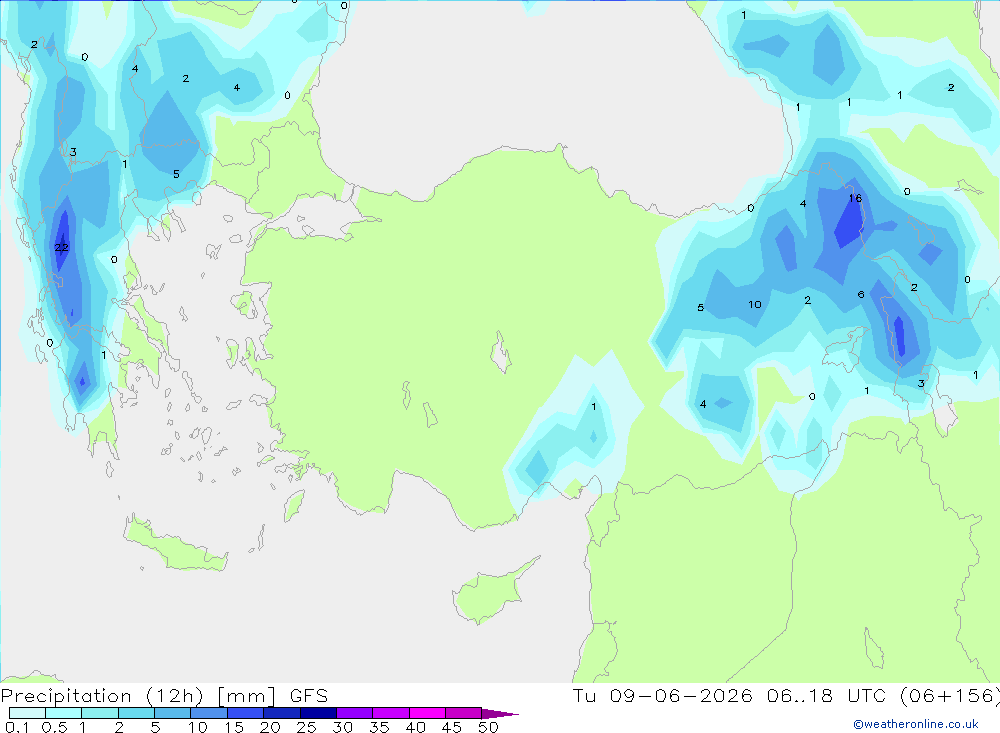Open the weatheronline.co.uk copyright link
This screenshot has width=1000, height=733.
[x=916, y=724]
